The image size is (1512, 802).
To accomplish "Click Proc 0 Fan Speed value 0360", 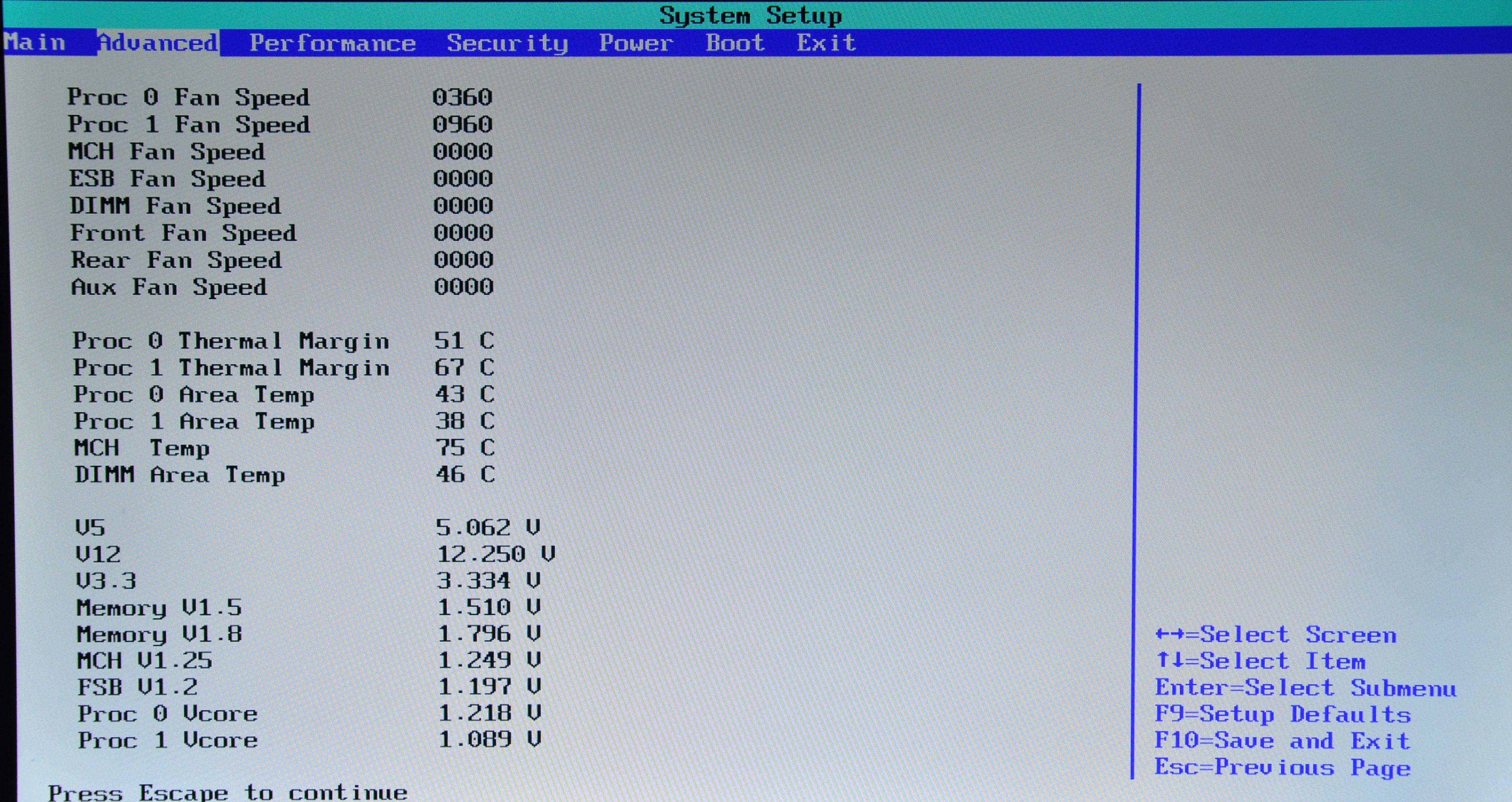I will (x=462, y=97).
